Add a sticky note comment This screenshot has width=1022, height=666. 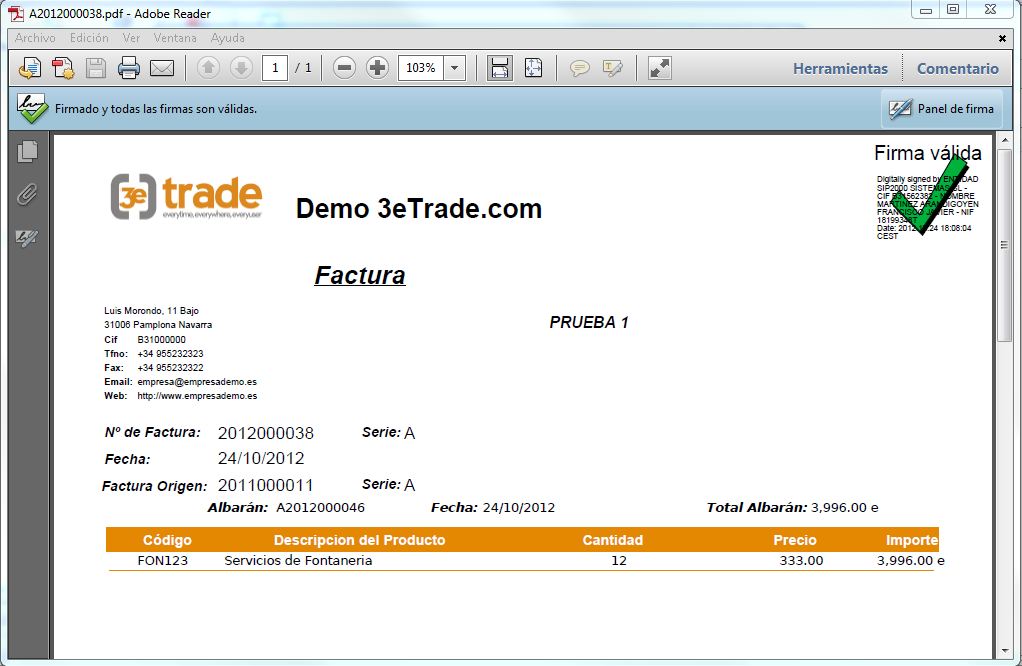tap(579, 68)
